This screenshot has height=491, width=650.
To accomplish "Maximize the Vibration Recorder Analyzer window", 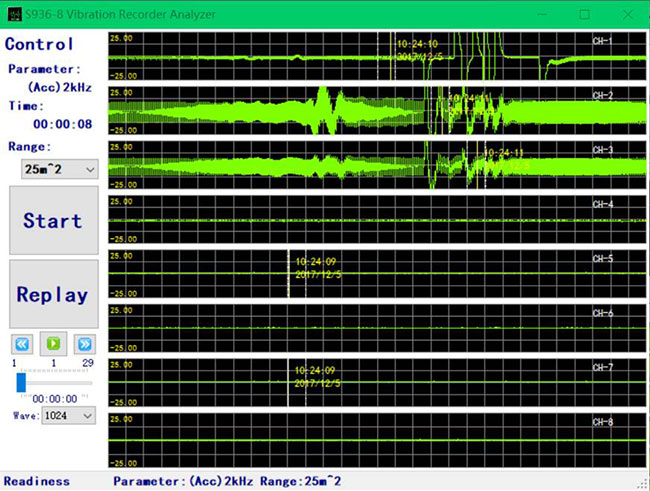I will click(585, 14).
